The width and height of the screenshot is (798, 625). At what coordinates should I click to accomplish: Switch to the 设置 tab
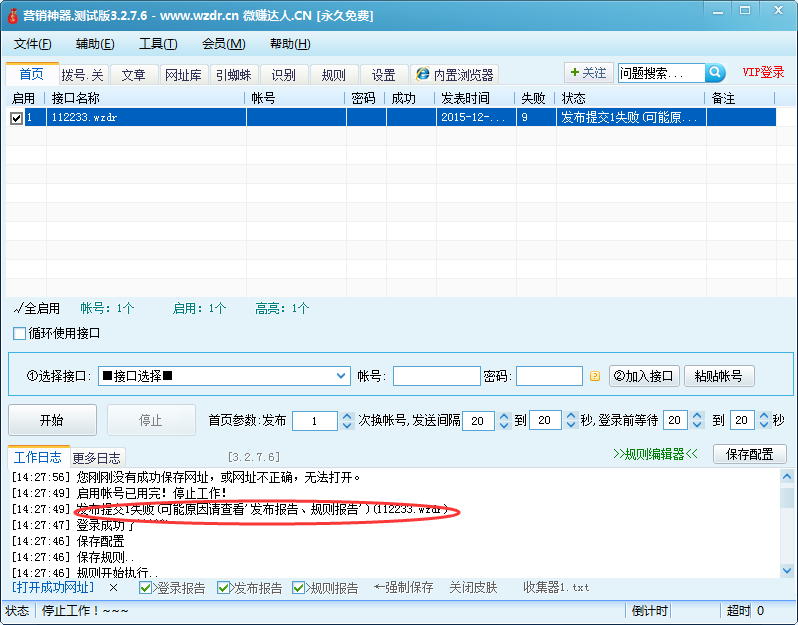coord(384,75)
